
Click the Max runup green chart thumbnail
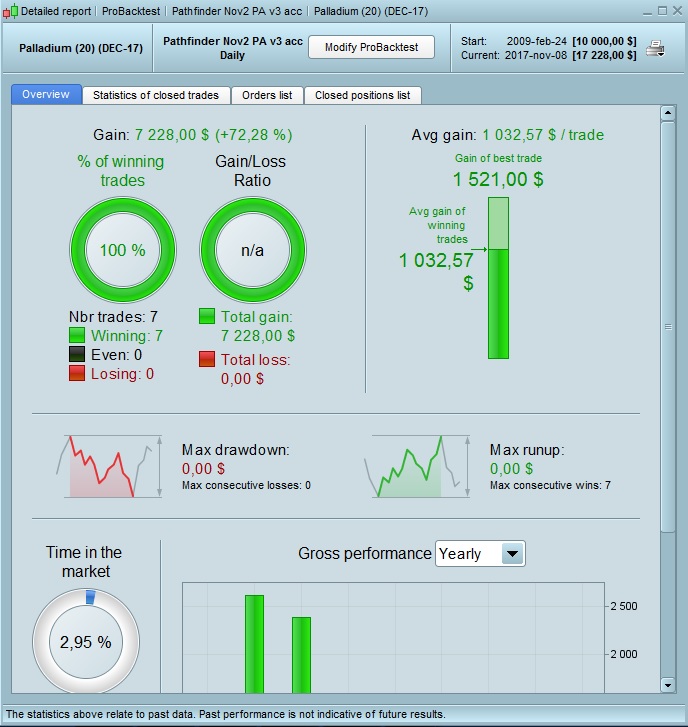pyautogui.click(x=418, y=466)
